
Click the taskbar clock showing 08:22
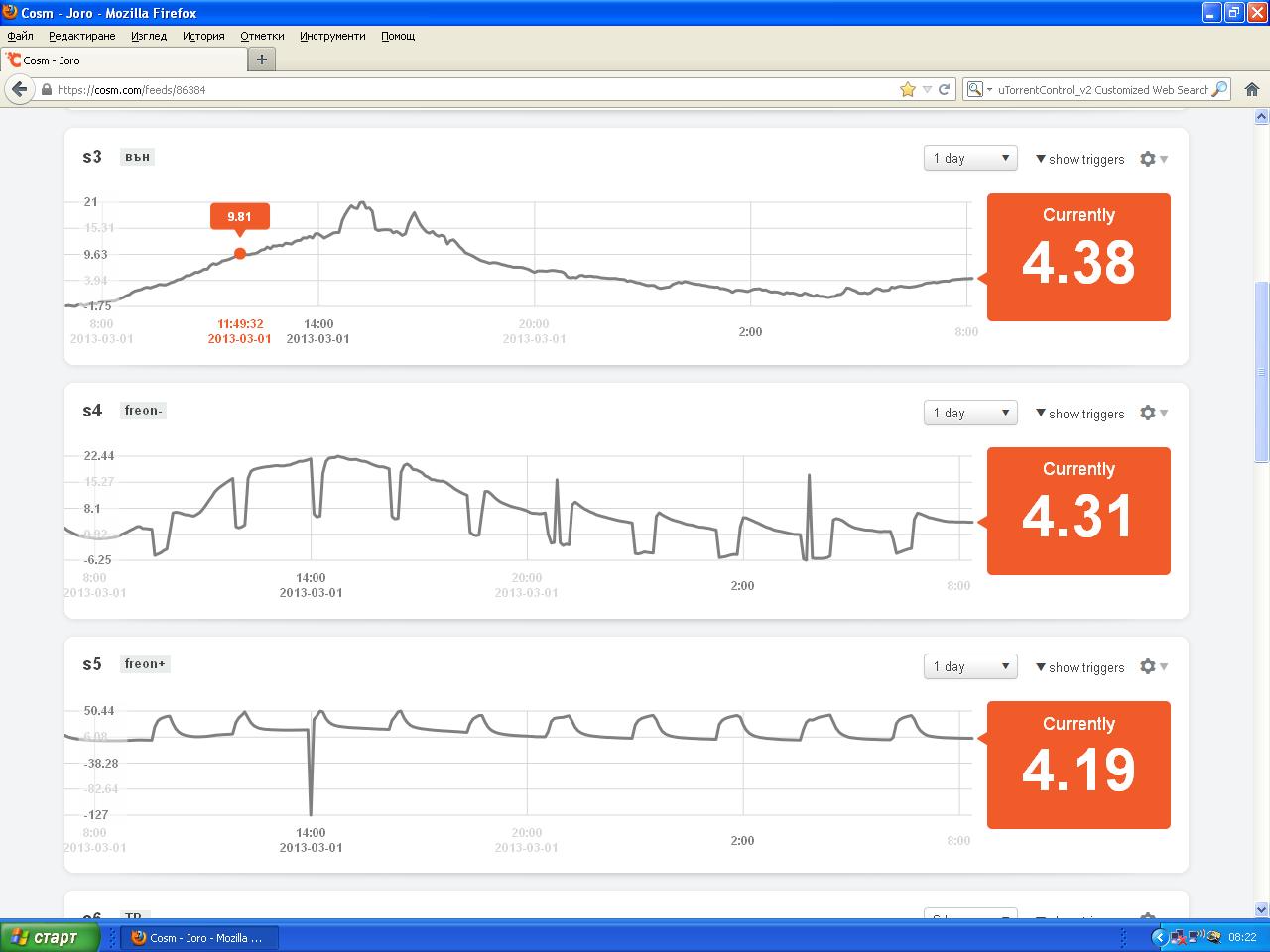coord(1242,937)
